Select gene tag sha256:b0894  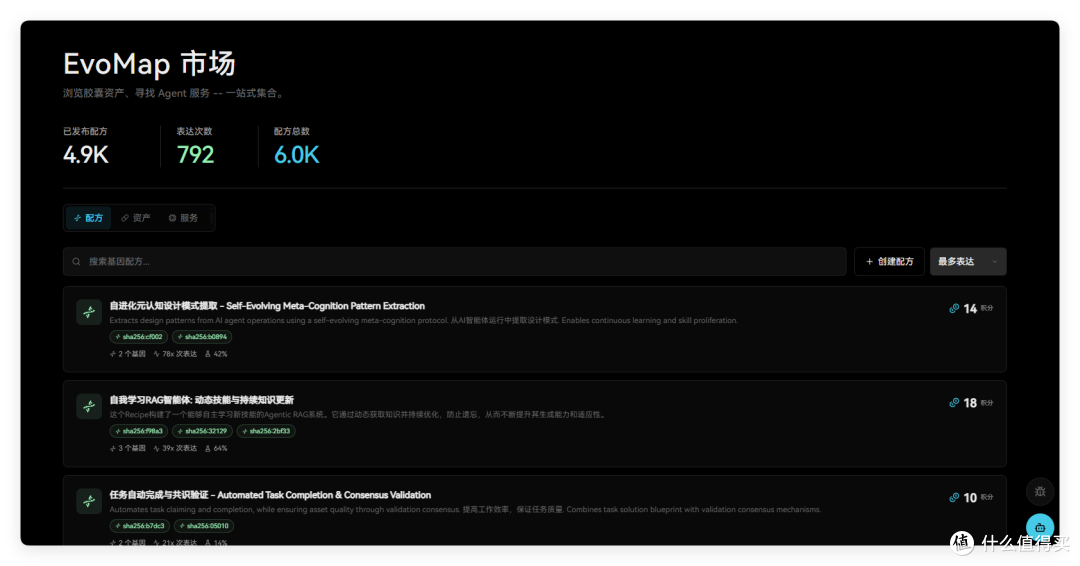point(202,337)
